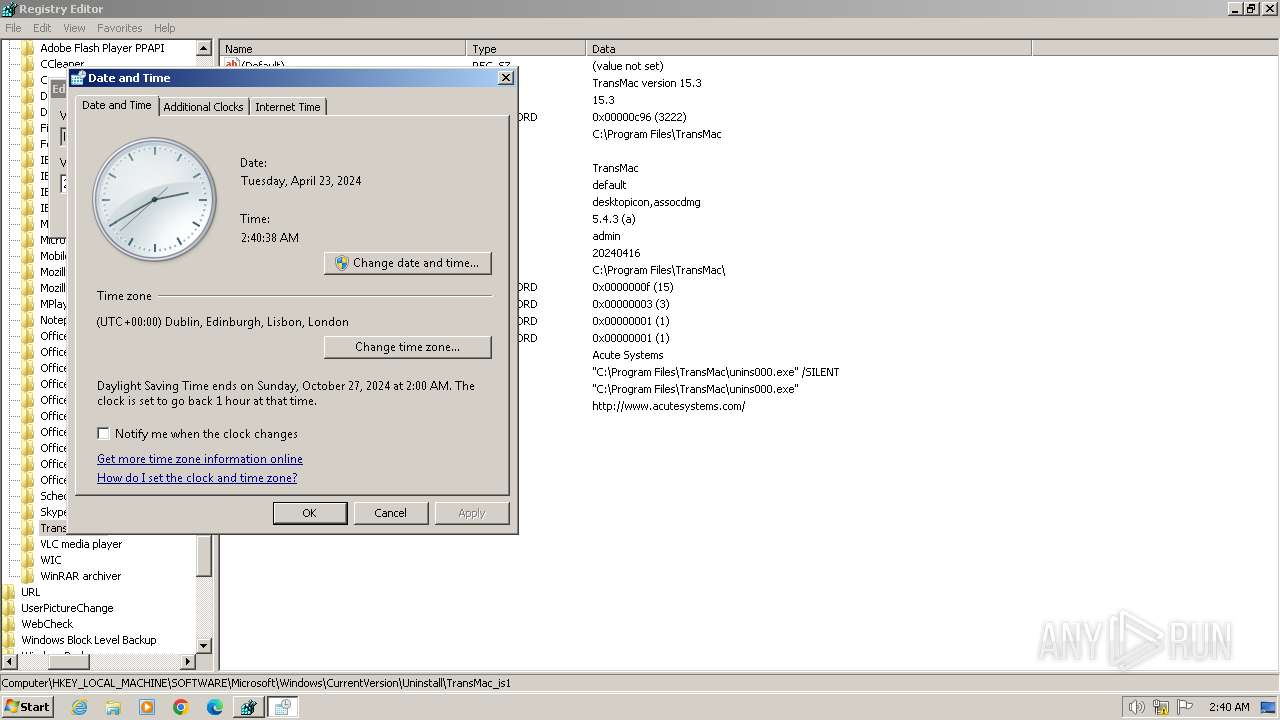Switch to Registry Editor taskbar button
Image resolution: width=1280 pixels, height=720 pixels.
pyautogui.click(x=248, y=707)
